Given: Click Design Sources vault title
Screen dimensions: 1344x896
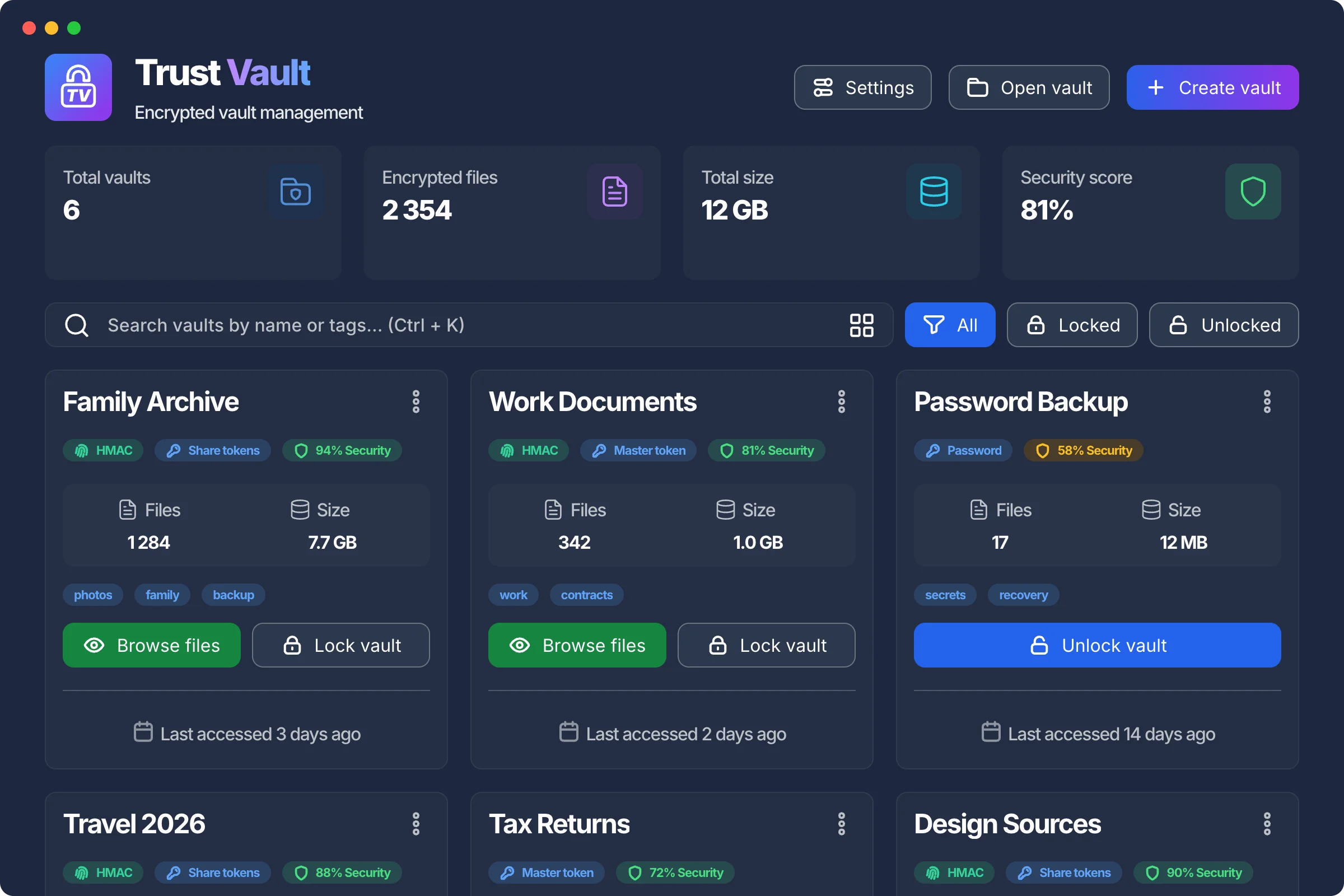Looking at the screenshot, I should (1007, 824).
